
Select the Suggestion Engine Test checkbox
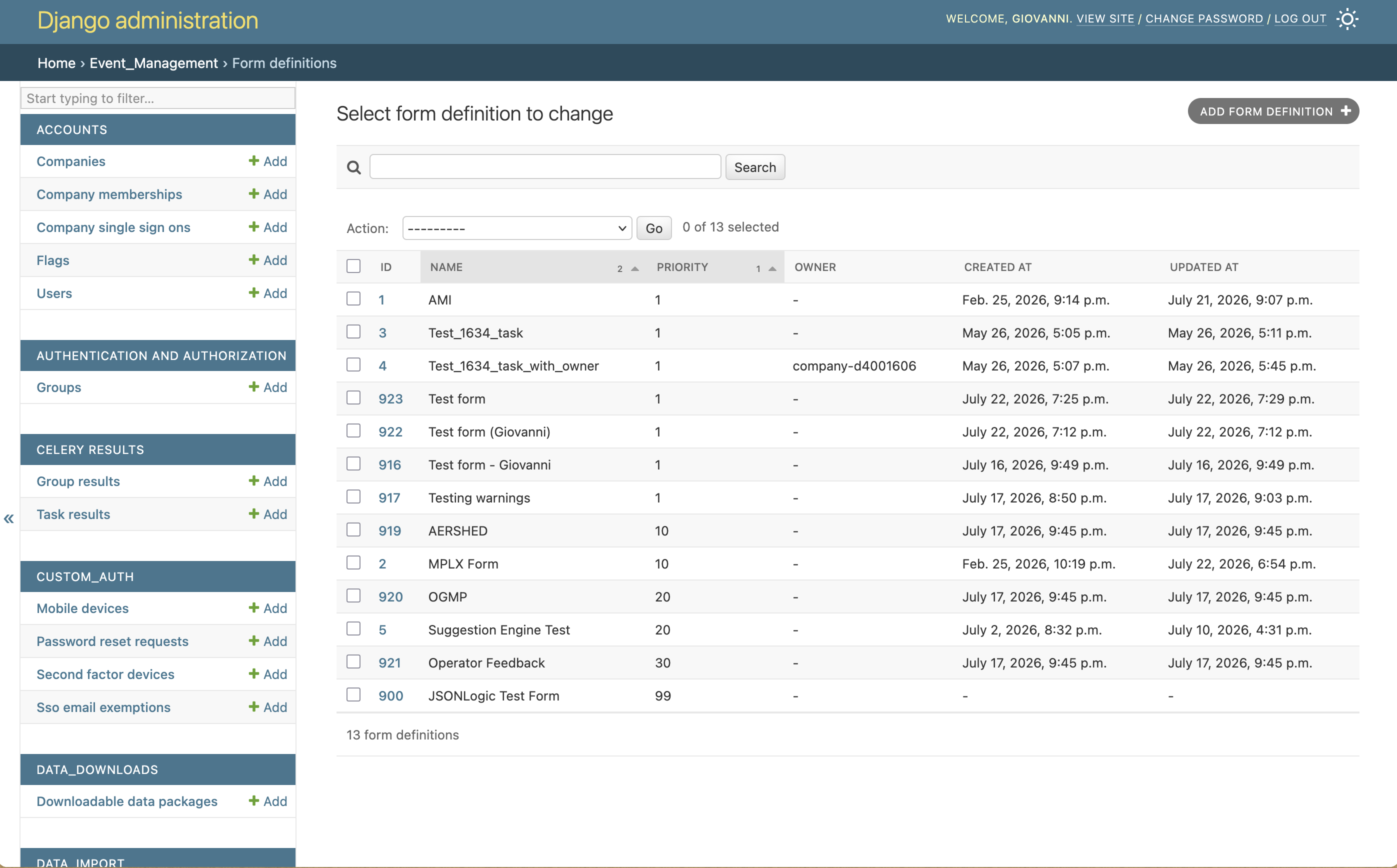[x=353, y=629]
